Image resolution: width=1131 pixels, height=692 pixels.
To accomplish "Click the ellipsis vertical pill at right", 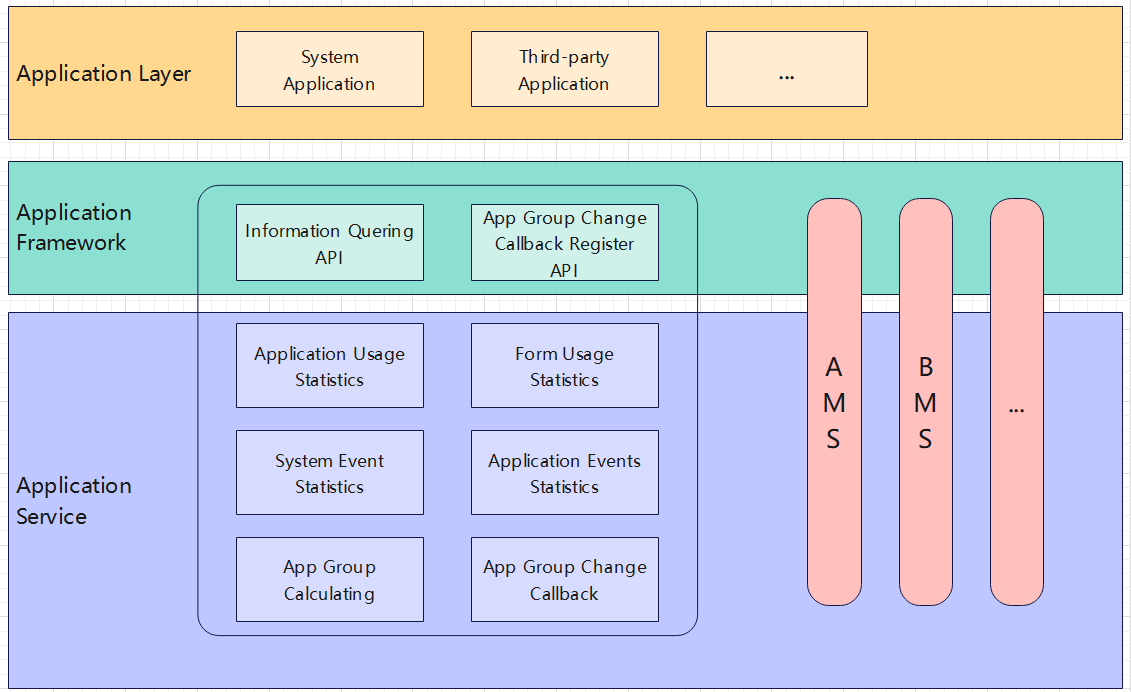I will click(1016, 402).
